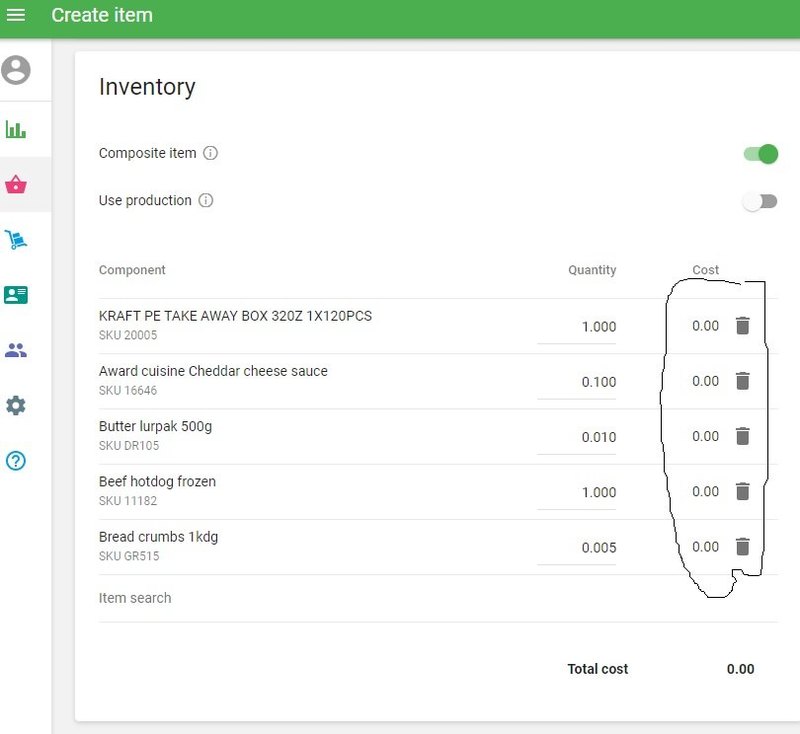Screen dimensions: 800x734
Task: Show info tooltip for Composite item
Action: (x=210, y=154)
